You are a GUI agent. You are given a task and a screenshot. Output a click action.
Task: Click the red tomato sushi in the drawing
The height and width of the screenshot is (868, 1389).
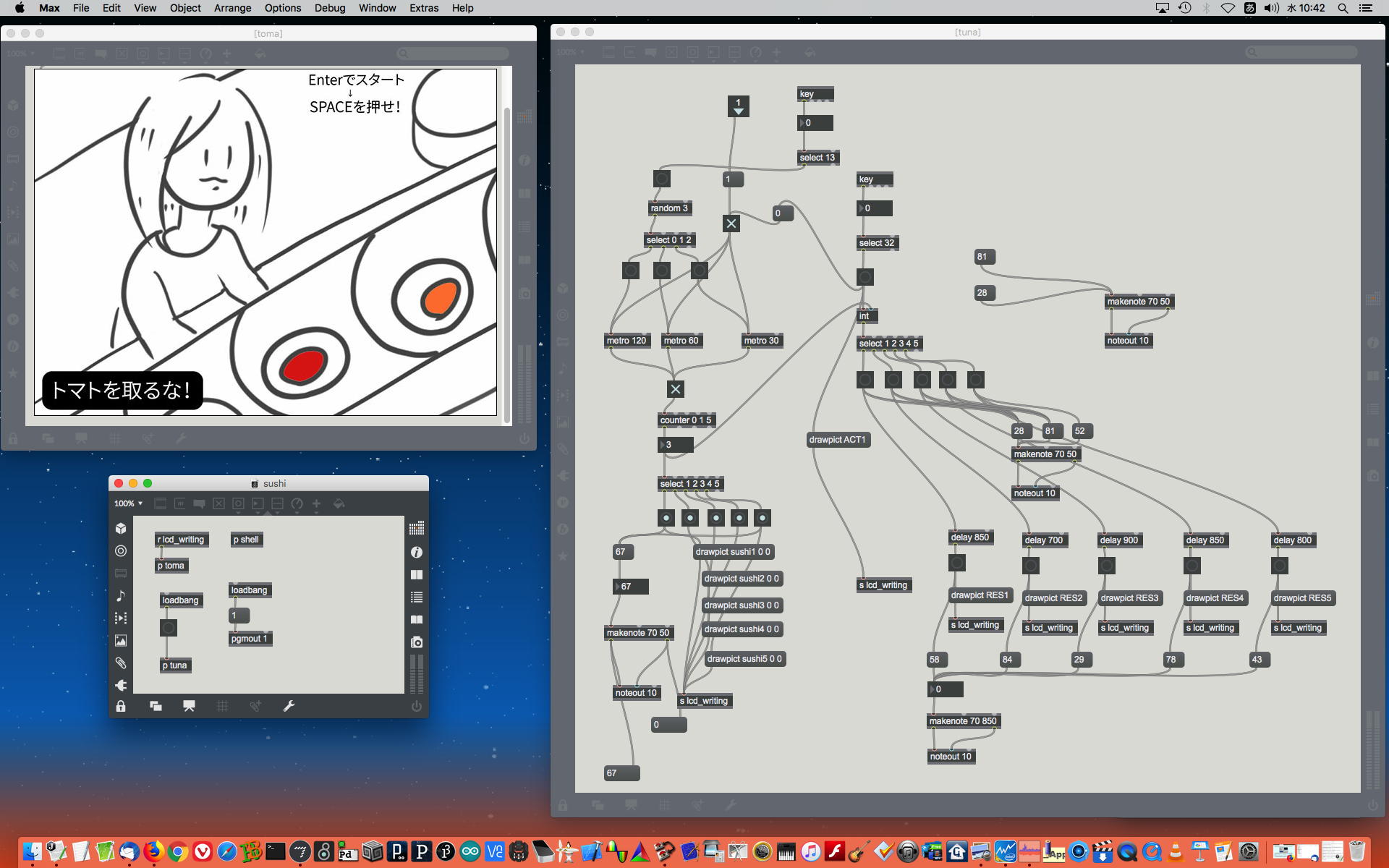click(x=303, y=365)
